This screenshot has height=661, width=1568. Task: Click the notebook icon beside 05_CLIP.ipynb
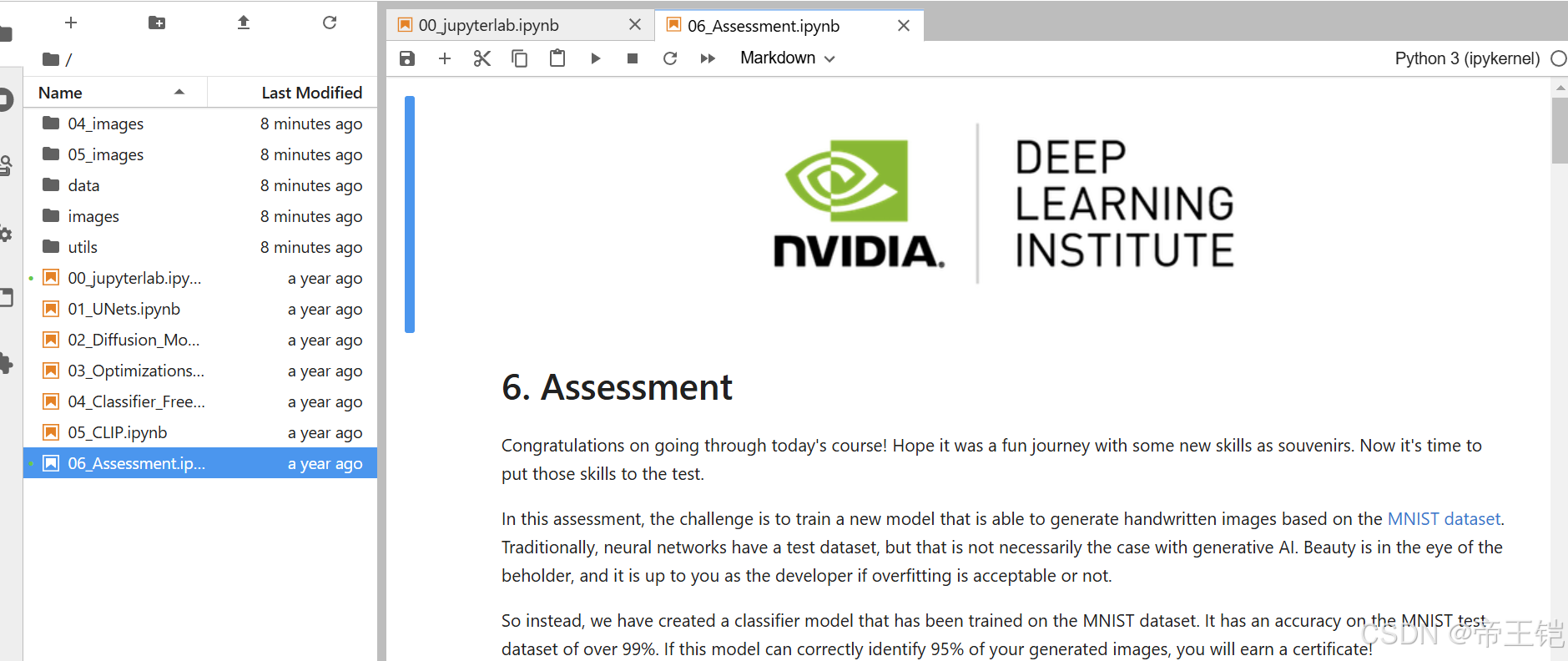pyautogui.click(x=51, y=432)
